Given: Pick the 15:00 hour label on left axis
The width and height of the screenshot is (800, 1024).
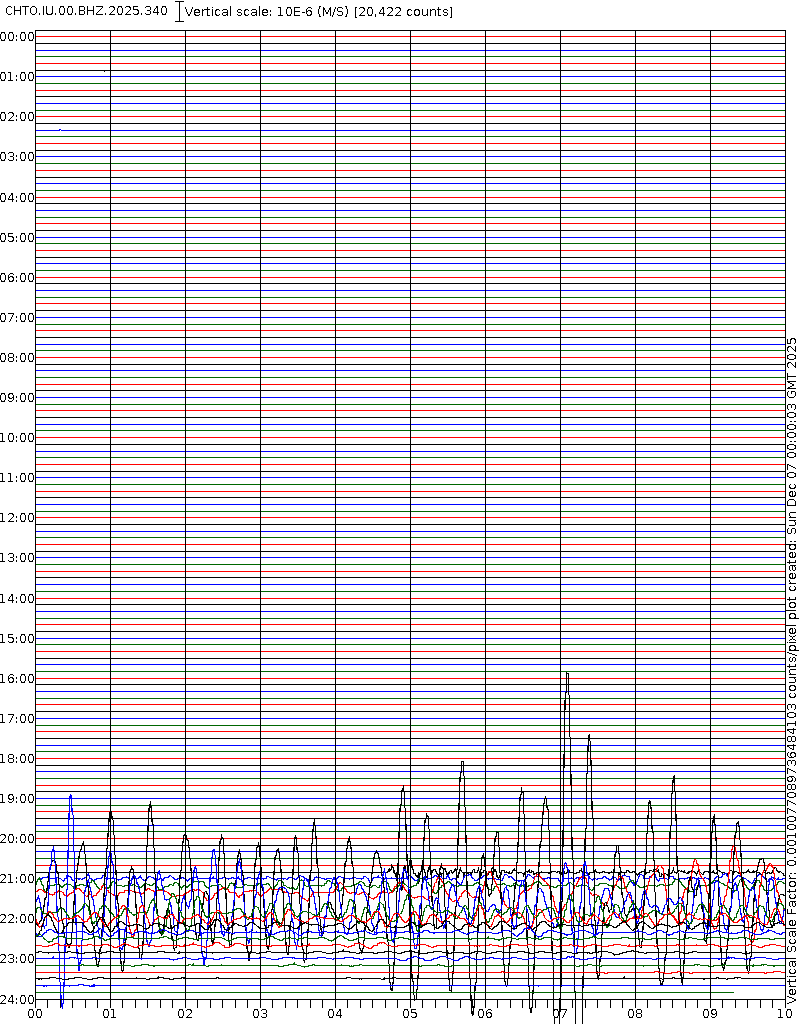Looking at the screenshot, I should coord(17,638).
